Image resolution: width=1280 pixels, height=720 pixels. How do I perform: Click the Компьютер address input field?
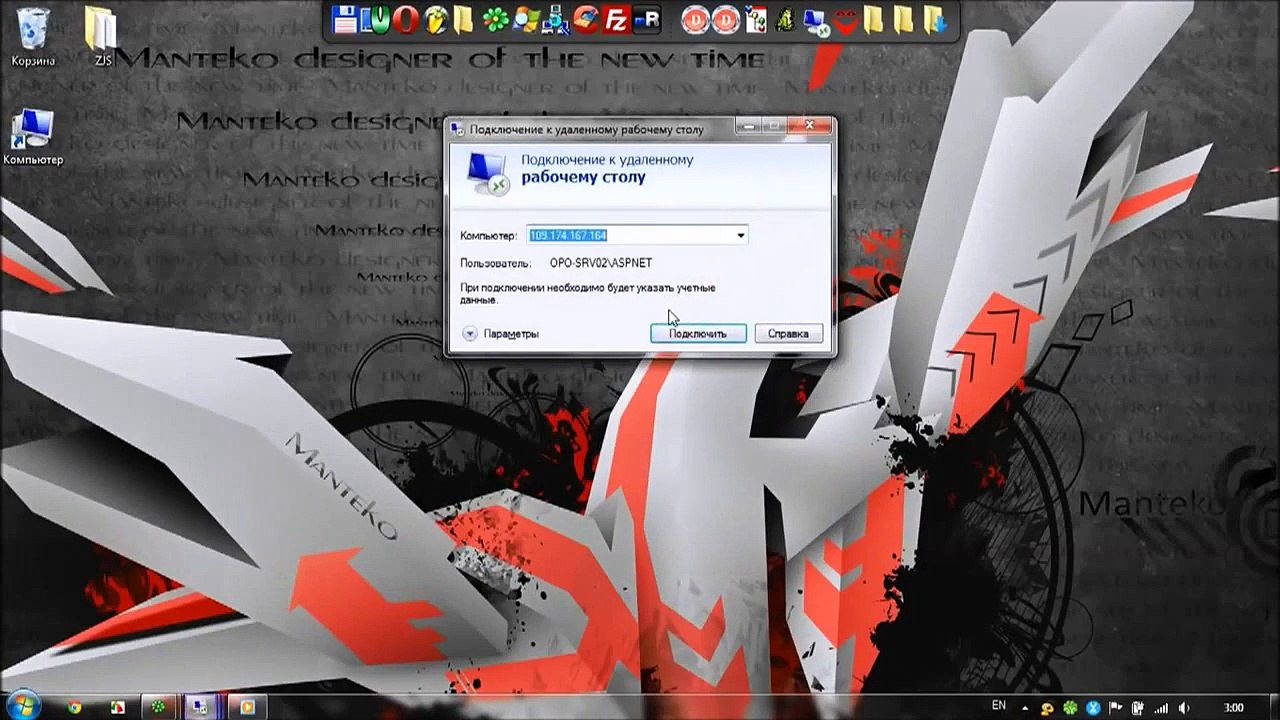click(637, 235)
